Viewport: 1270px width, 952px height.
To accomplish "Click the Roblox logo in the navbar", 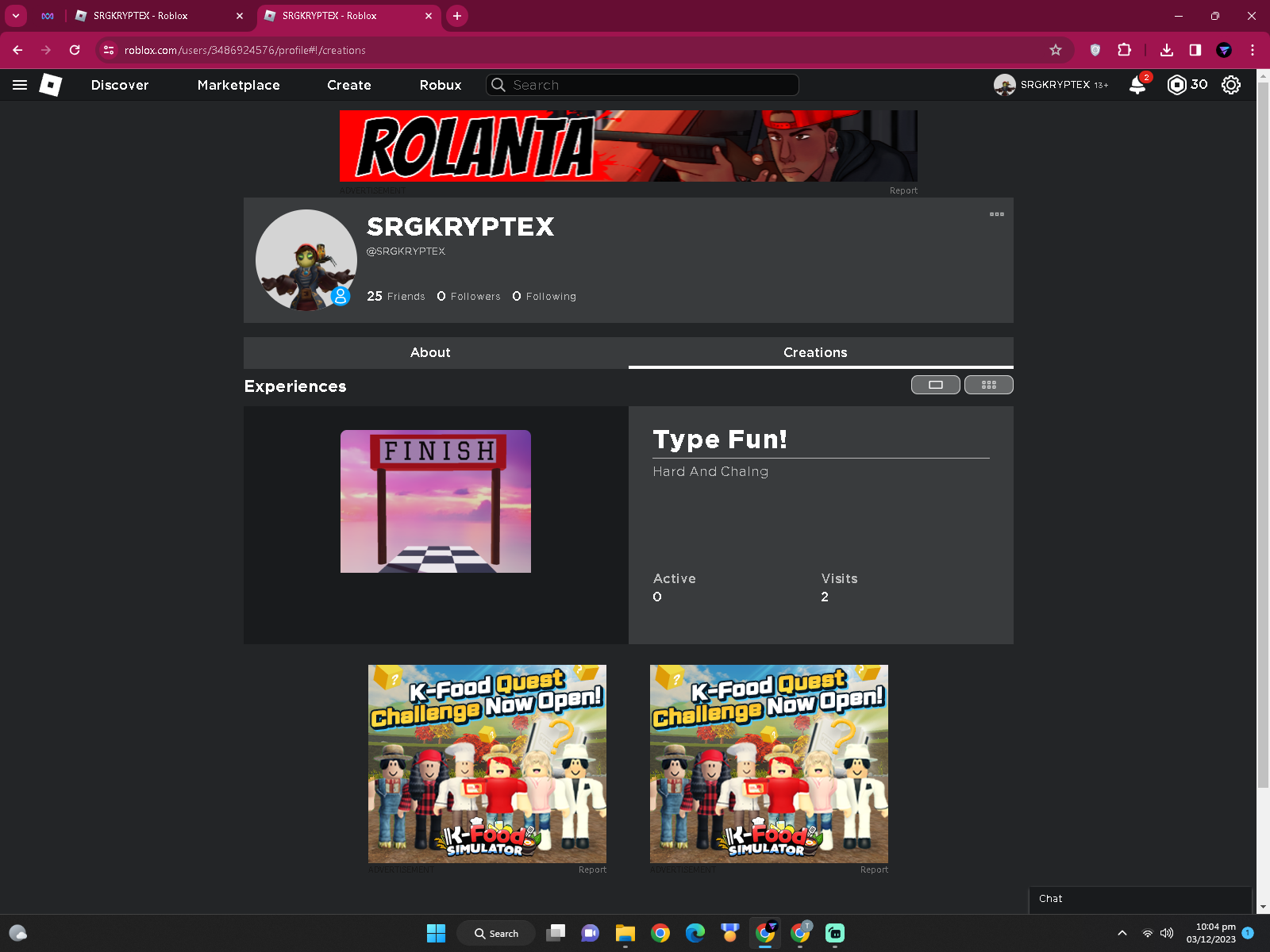I will point(51,85).
